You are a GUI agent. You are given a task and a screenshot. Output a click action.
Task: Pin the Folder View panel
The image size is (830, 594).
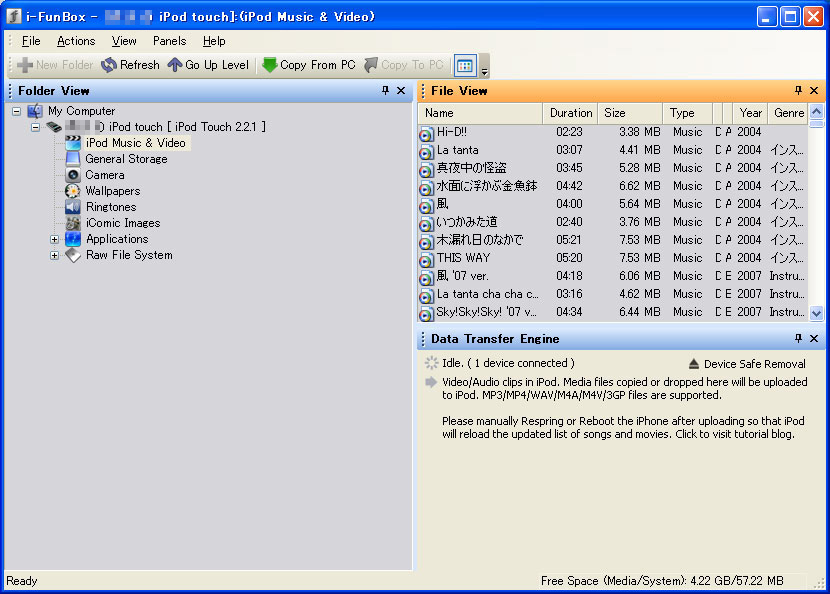click(385, 91)
